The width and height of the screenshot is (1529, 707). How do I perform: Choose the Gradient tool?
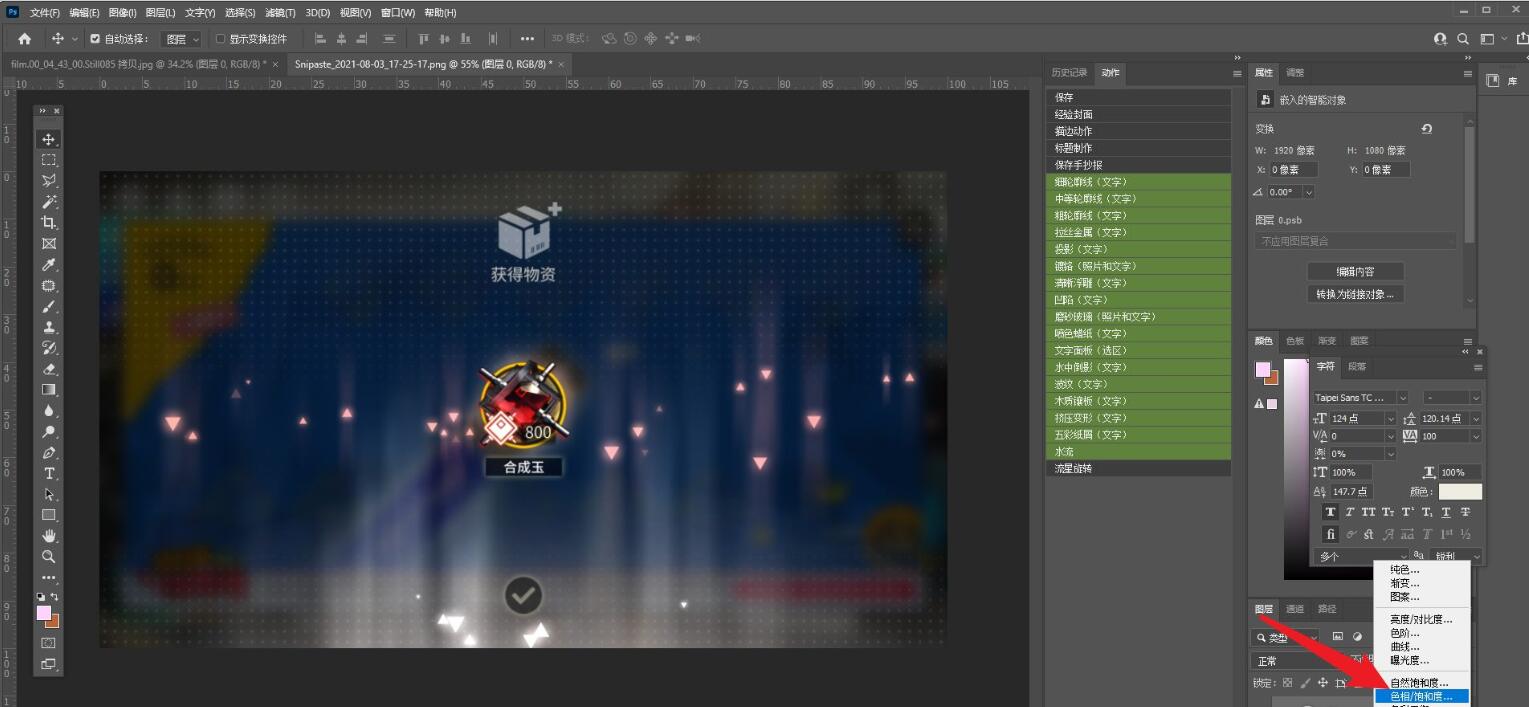(x=49, y=390)
